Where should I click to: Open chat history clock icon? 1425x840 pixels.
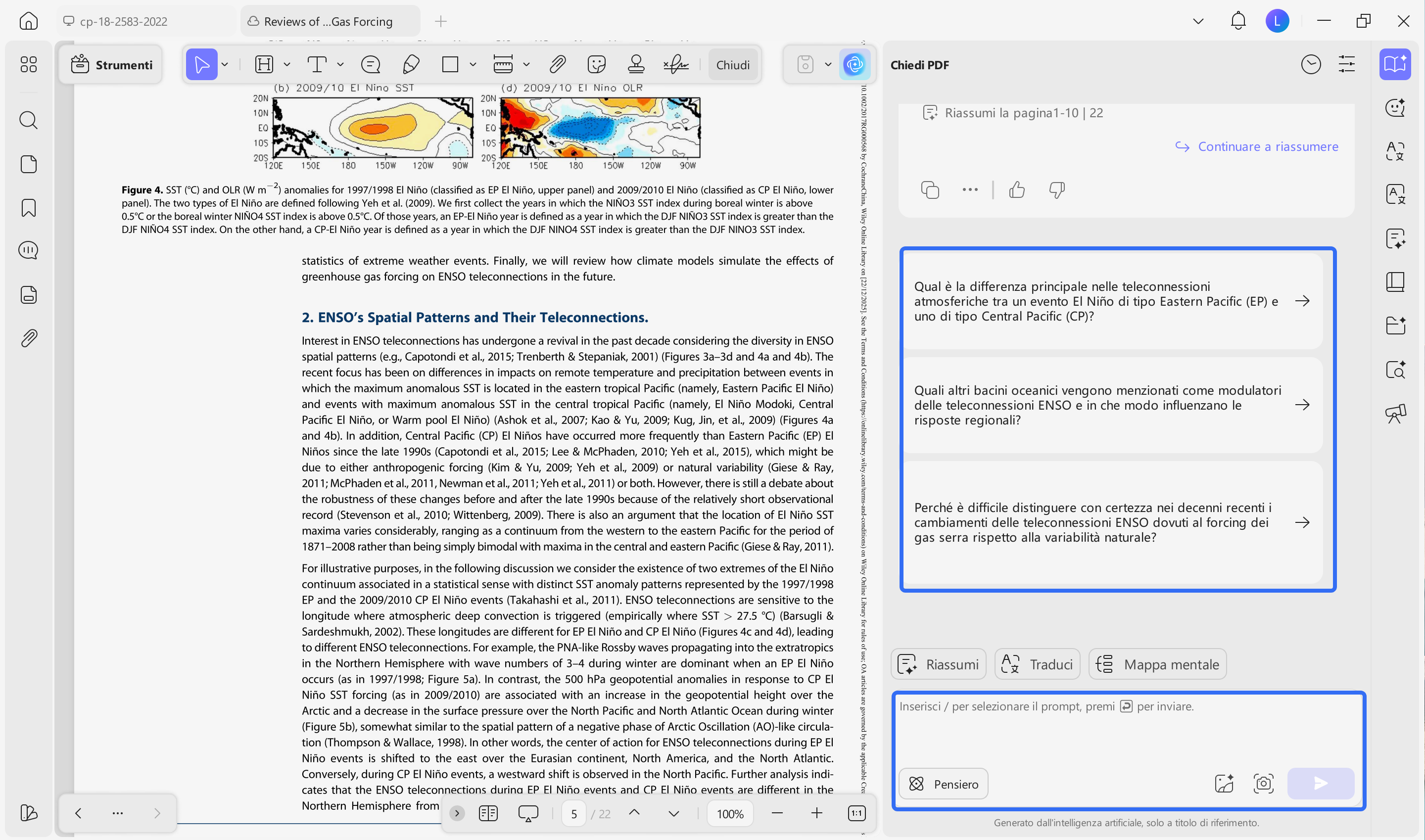tap(1311, 64)
